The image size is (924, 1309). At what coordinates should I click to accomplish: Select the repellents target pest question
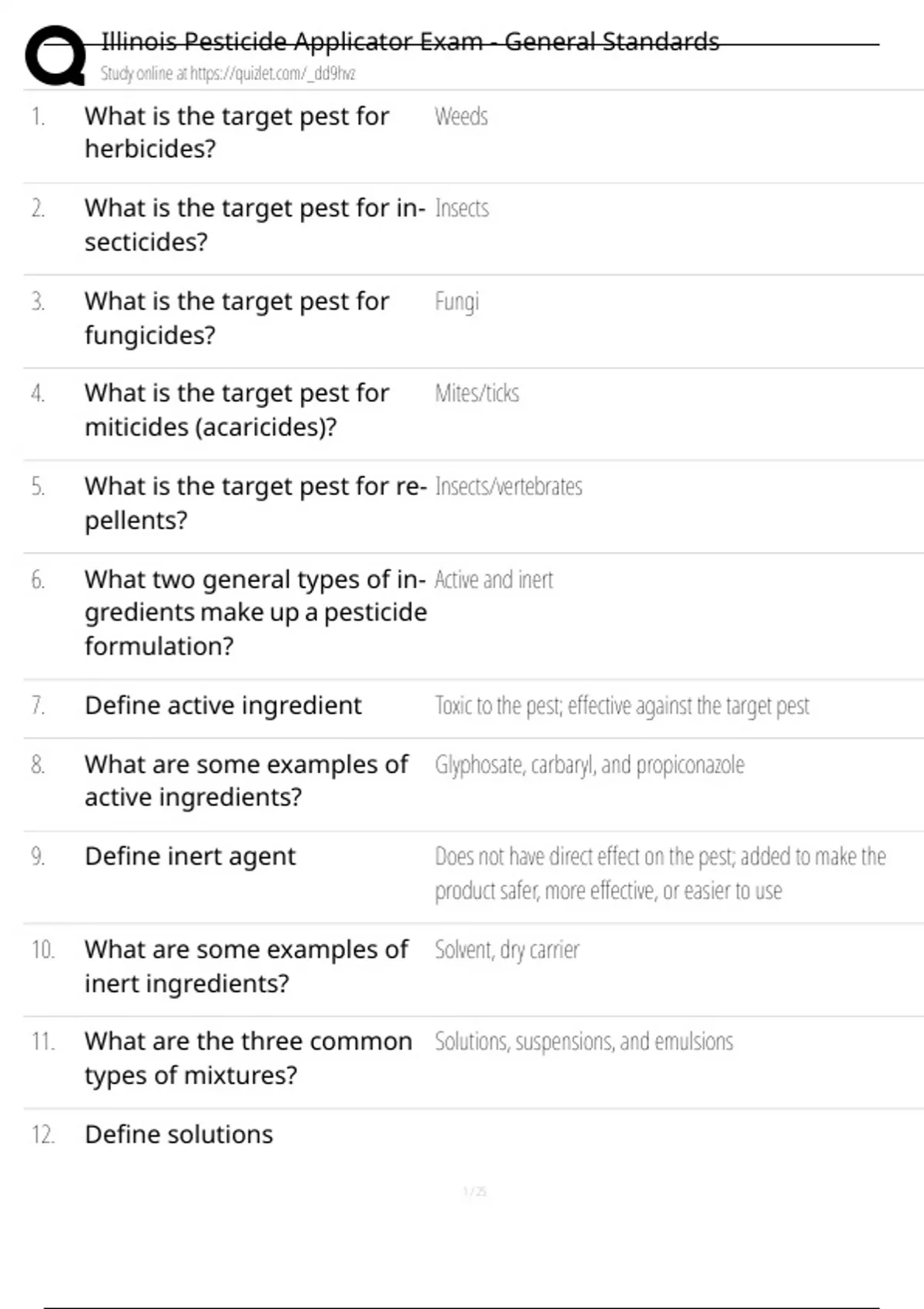254,503
